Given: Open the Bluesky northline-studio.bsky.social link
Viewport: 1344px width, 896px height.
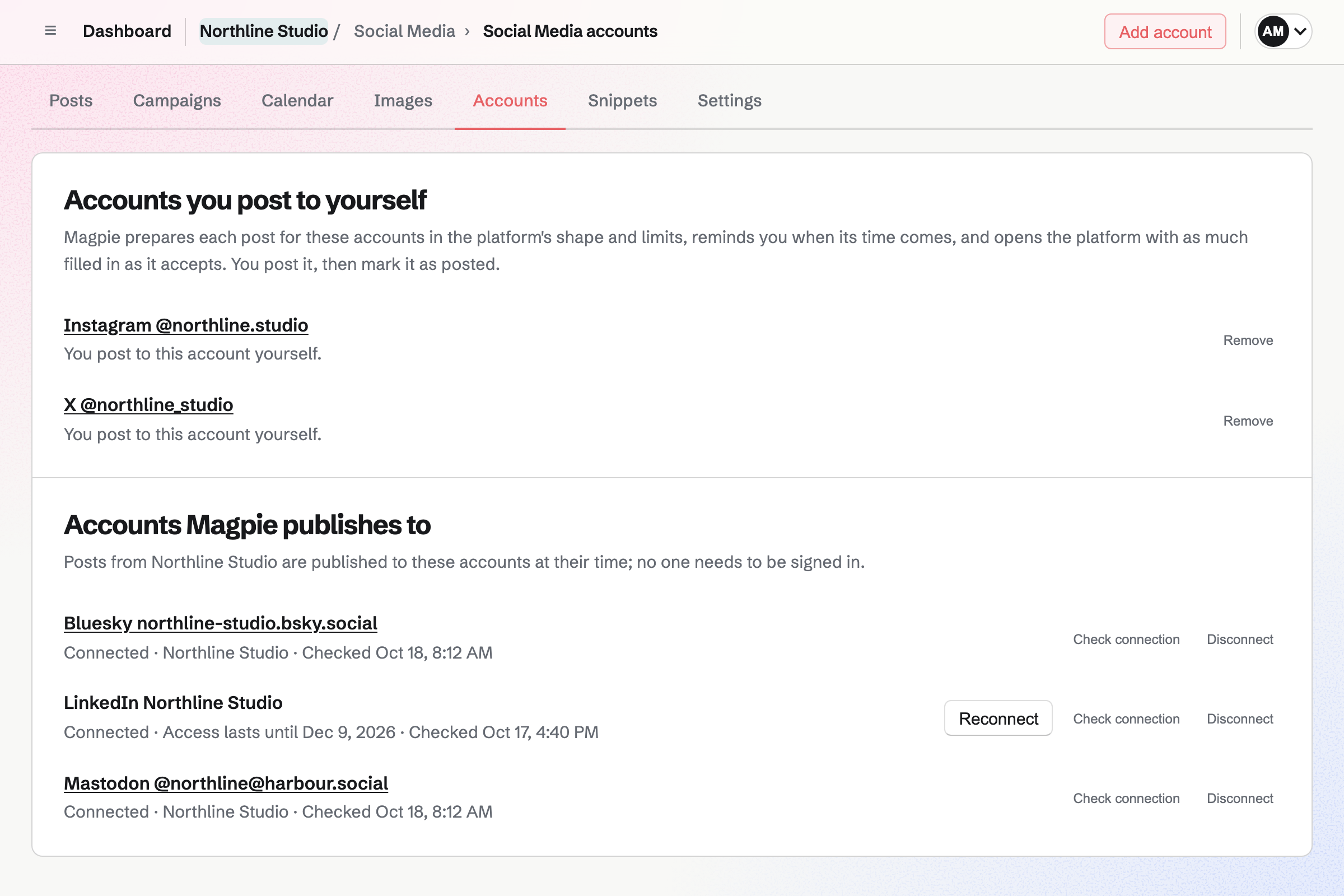Looking at the screenshot, I should click(221, 623).
